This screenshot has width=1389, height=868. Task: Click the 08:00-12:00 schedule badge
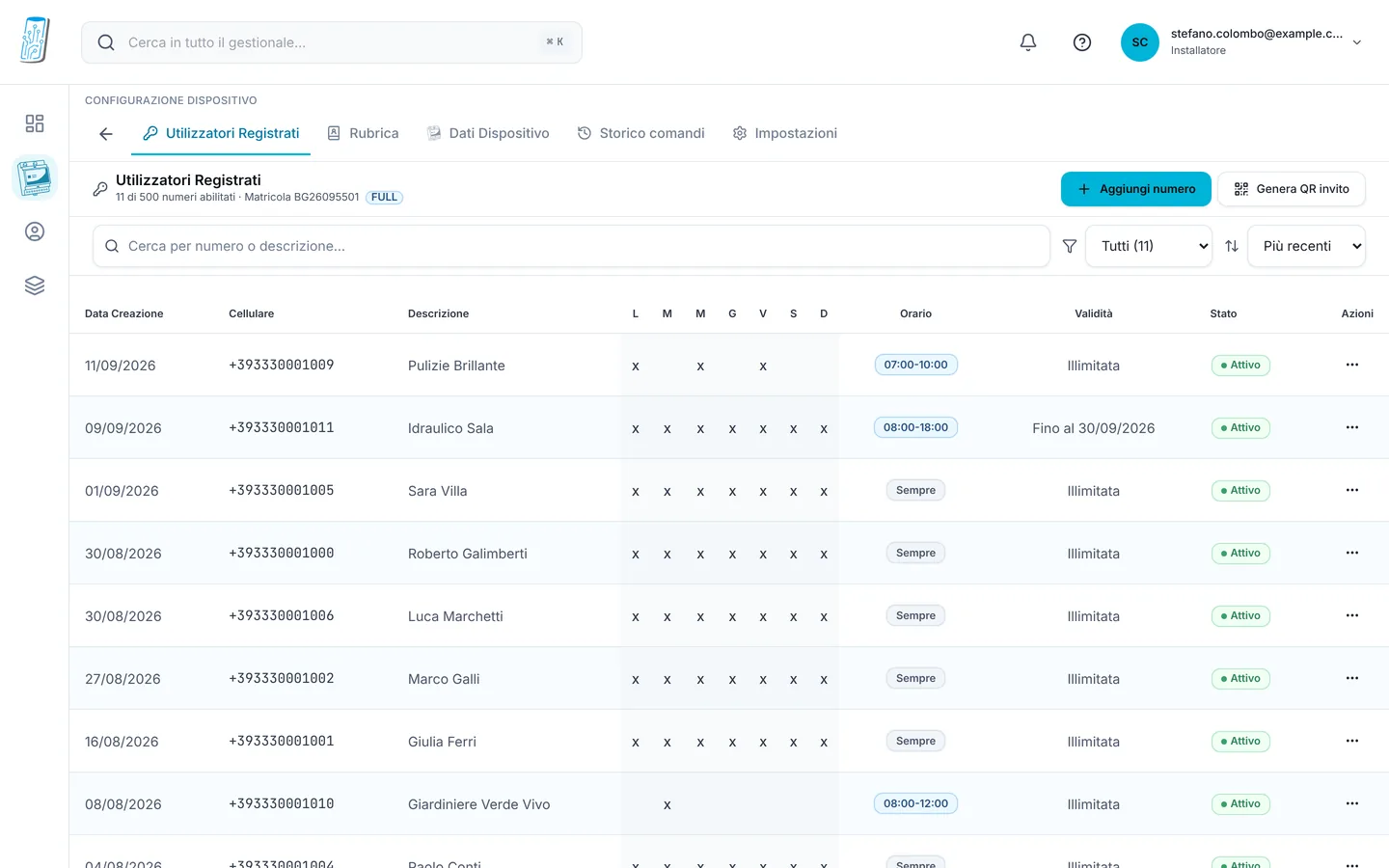[x=916, y=803]
